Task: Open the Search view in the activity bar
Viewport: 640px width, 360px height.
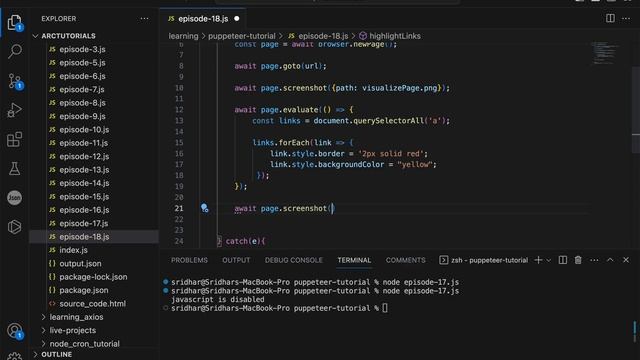Action: (15, 51)
